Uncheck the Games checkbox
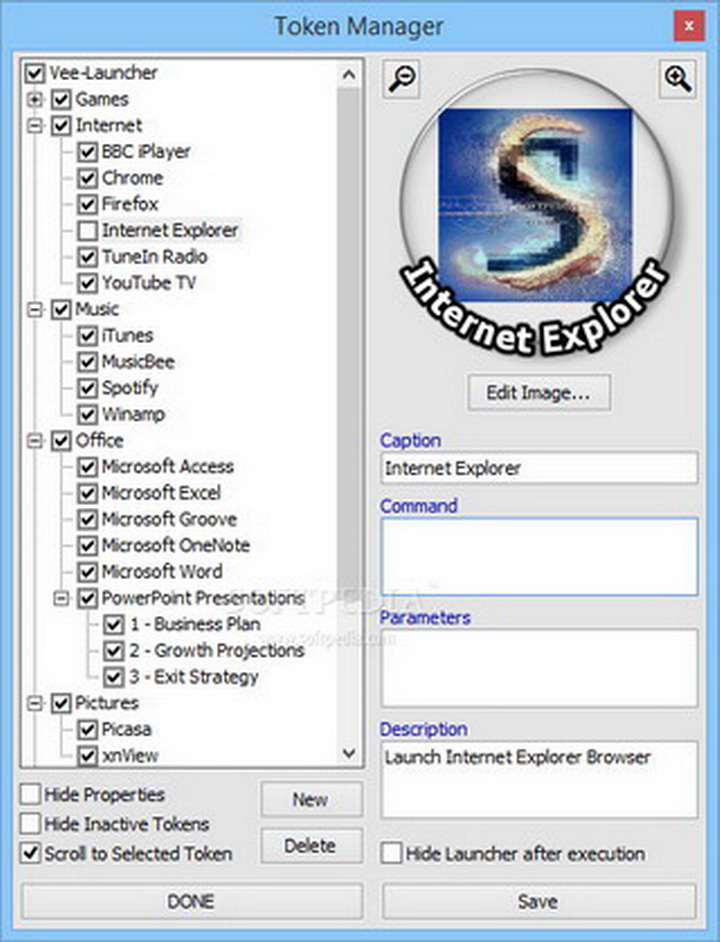 tap(61, 99)
